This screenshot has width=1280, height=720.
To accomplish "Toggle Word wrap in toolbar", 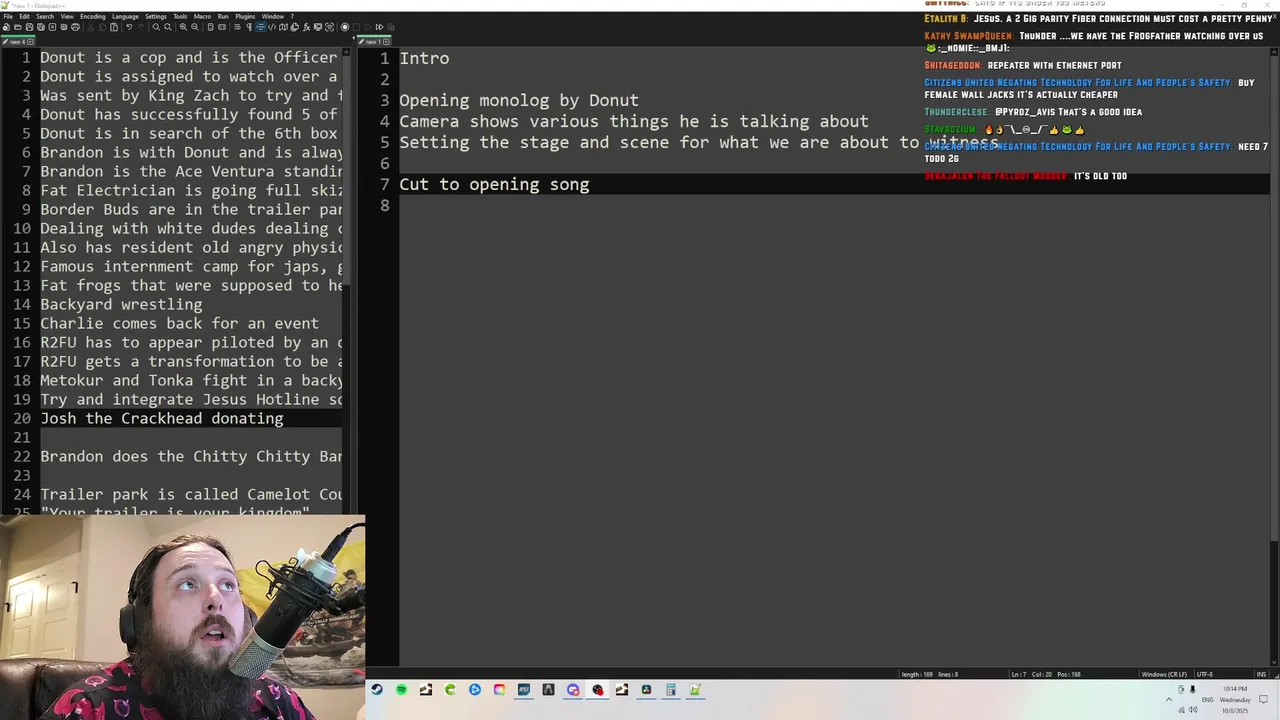I will click(x=237, y=27).
